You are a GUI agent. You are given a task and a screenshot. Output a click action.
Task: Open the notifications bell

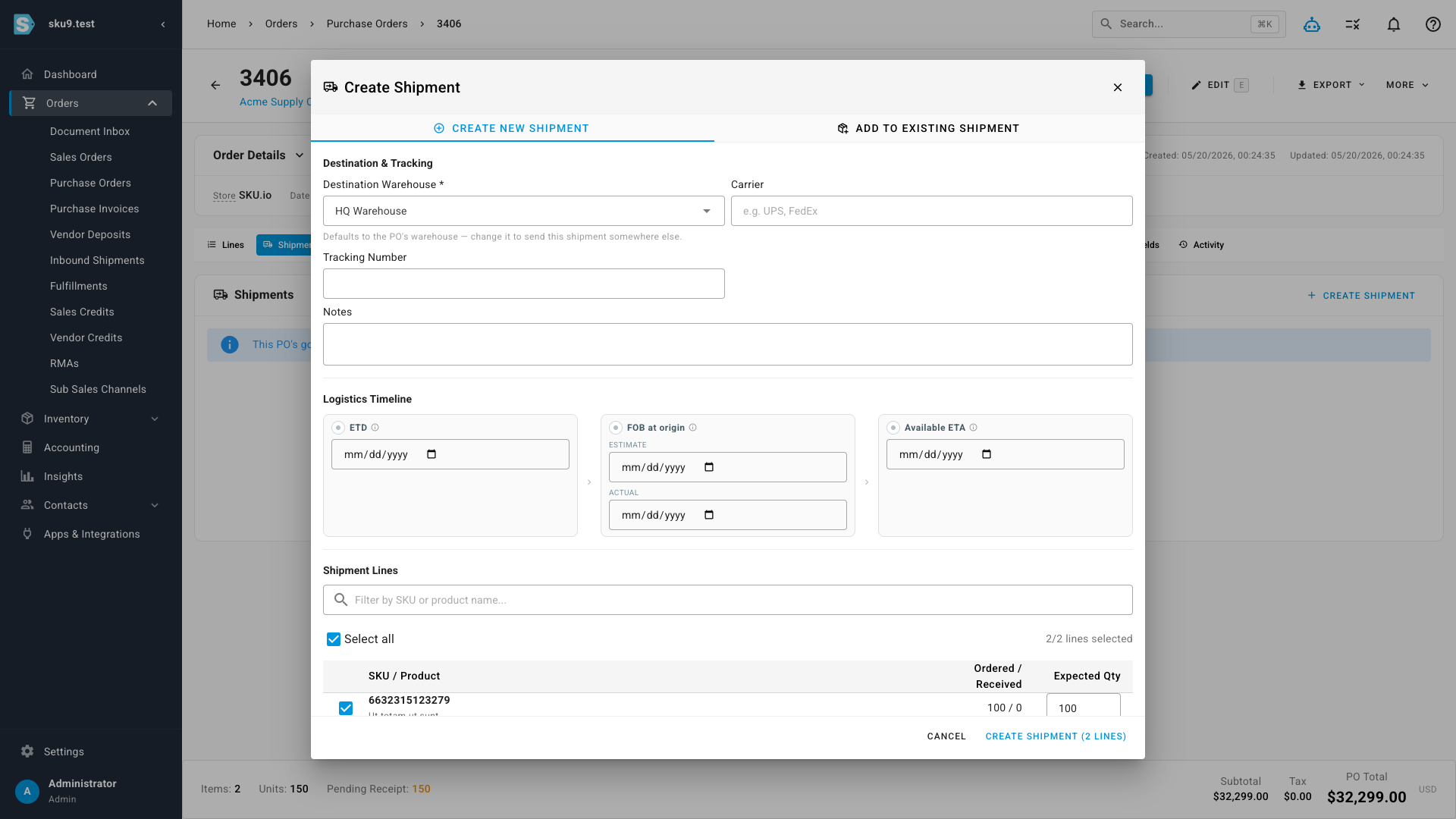(1394, 24)
